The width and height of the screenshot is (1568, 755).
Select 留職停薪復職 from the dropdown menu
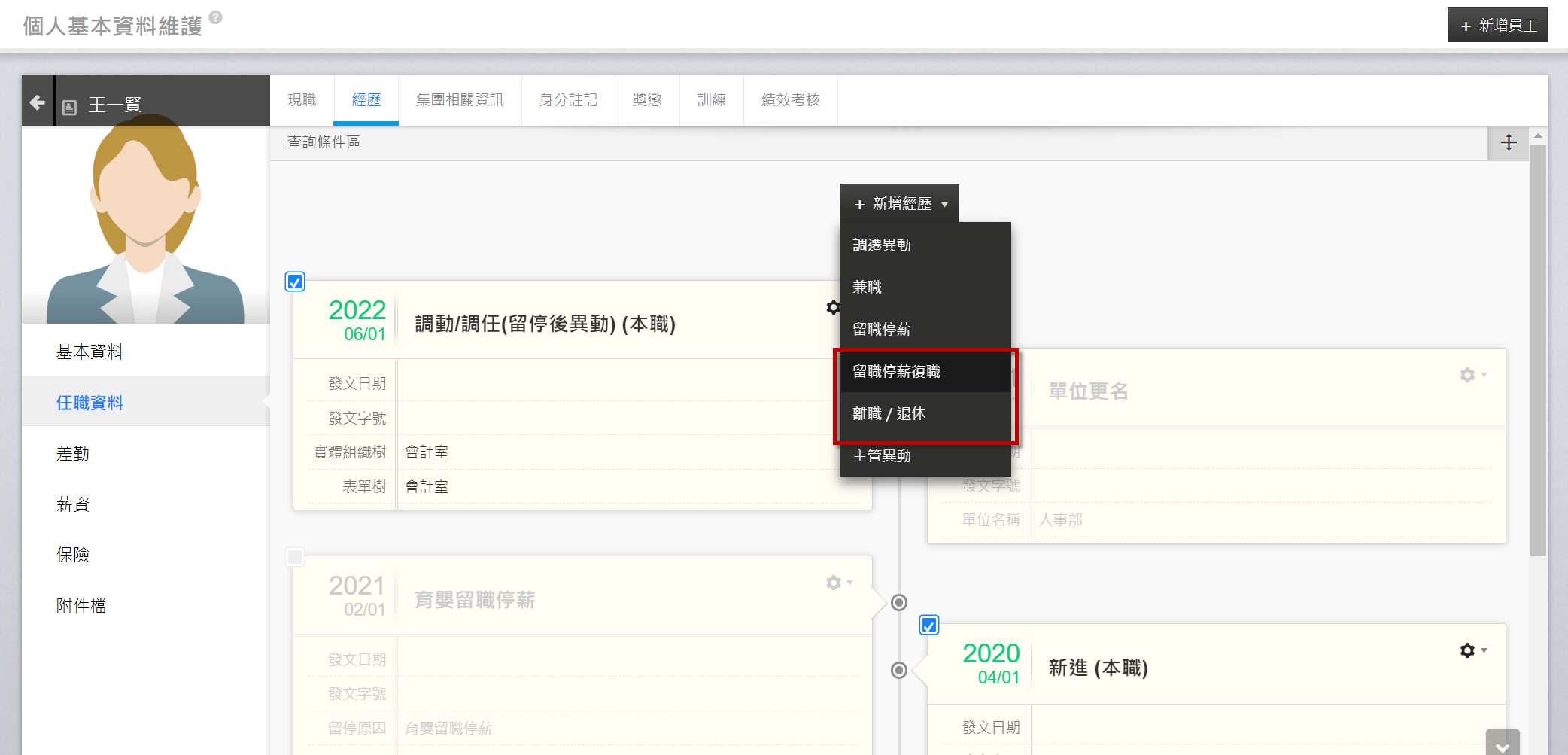(x=896, y=371)
